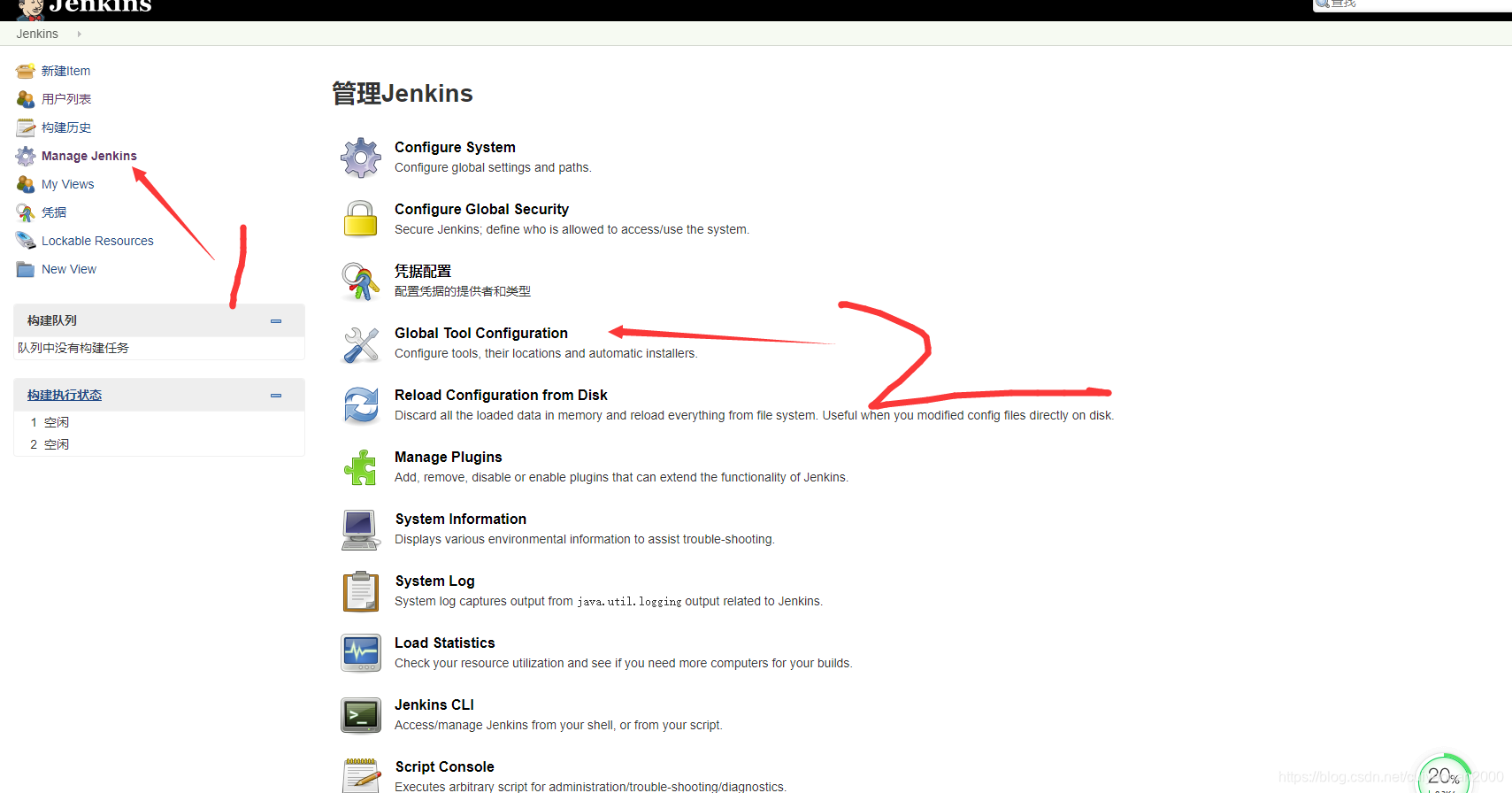
Task: Open the Load Statistics link
Action: tap(445, 643)
